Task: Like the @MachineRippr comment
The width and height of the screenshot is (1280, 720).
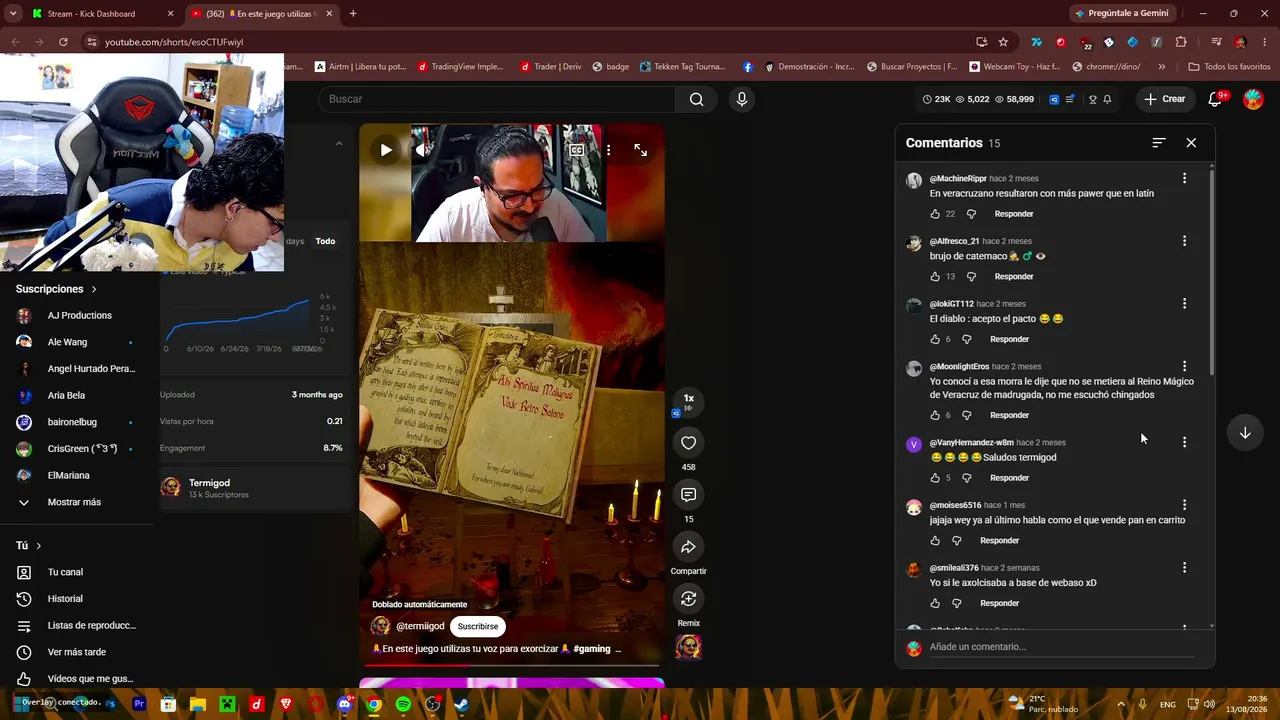Action: tap(935, 214)
